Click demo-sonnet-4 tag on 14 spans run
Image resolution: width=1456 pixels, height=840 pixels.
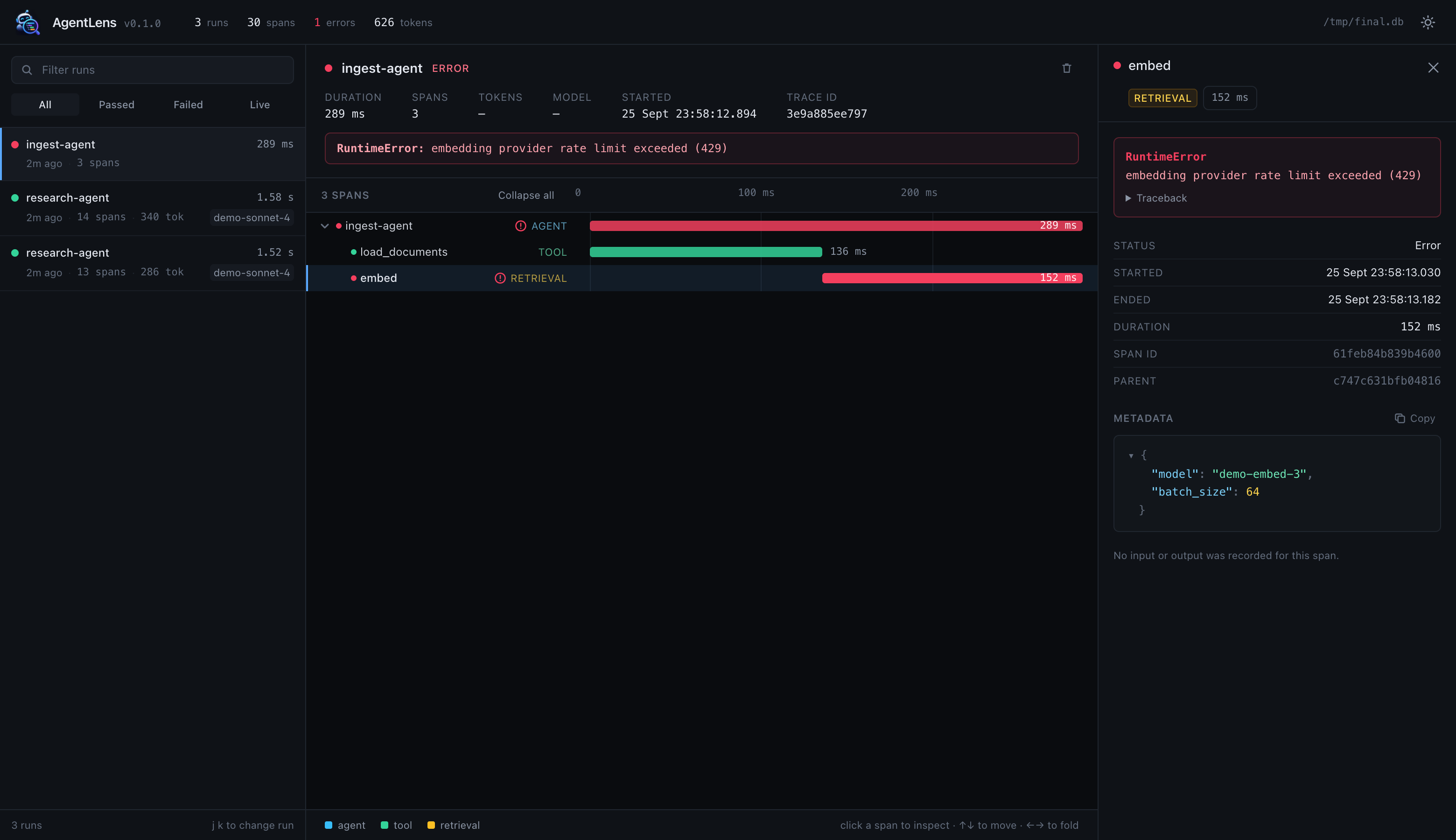[252, 217]
